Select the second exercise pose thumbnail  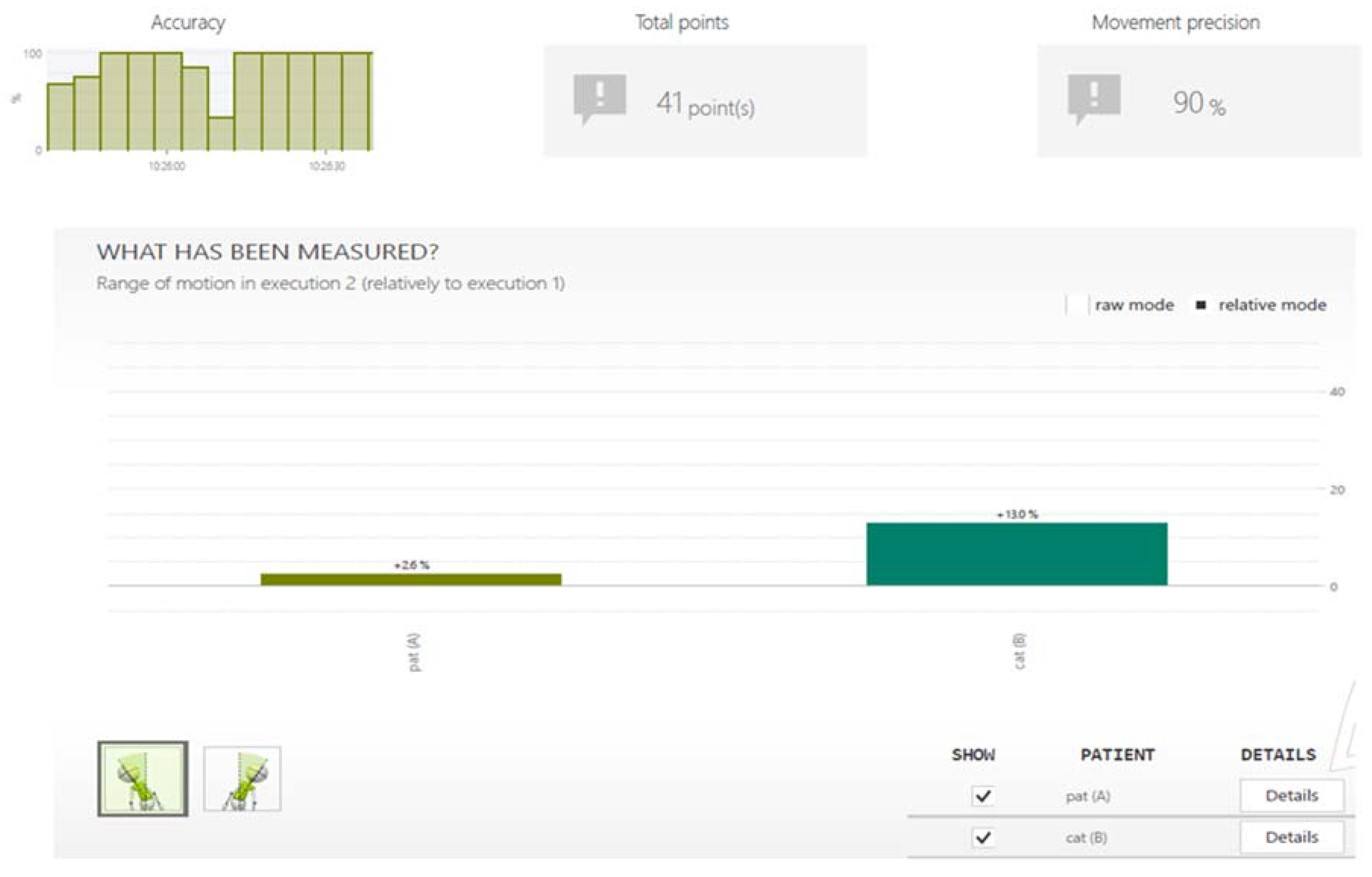pyautogui.click(x=242, y=778)
